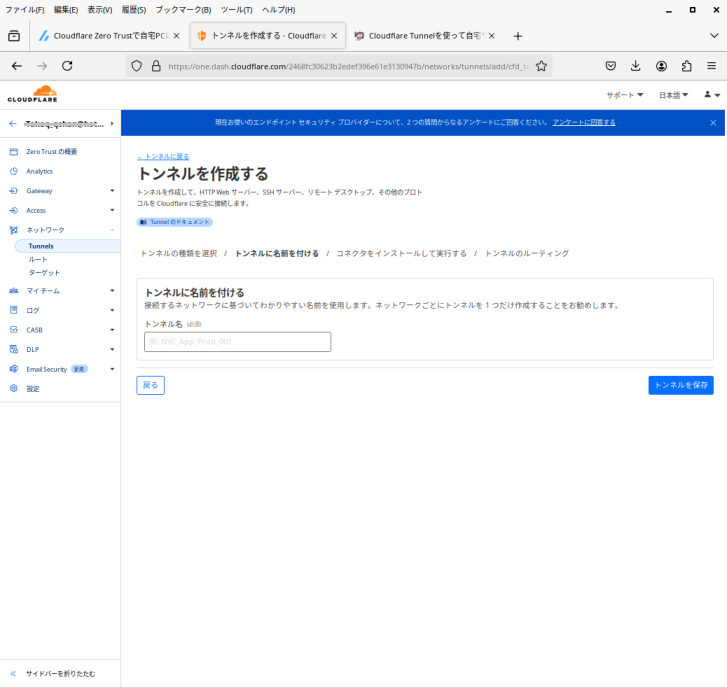Screen dimensions: 727x688
Task: Select ルート under ネットワーク
Action: (38, 260)
